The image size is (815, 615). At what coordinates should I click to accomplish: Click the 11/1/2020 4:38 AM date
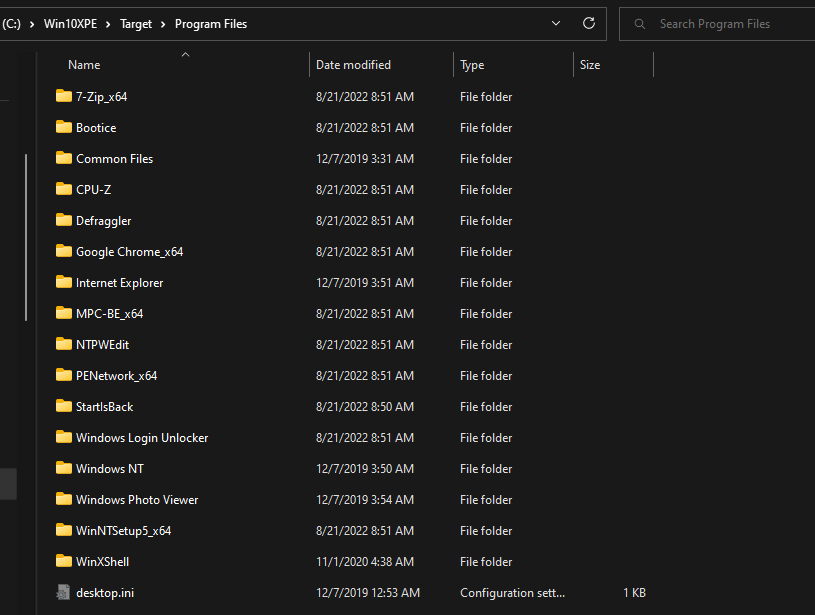click(x=365, y=562)
